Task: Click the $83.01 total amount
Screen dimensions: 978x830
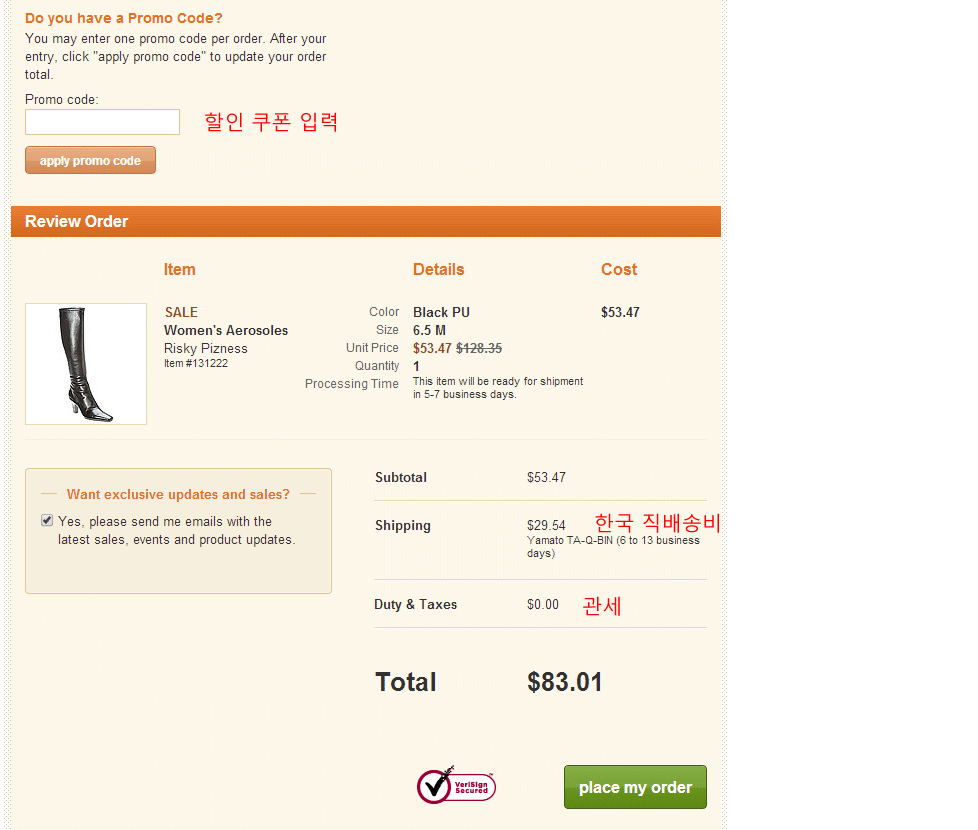Action: [x=565, y=682]
